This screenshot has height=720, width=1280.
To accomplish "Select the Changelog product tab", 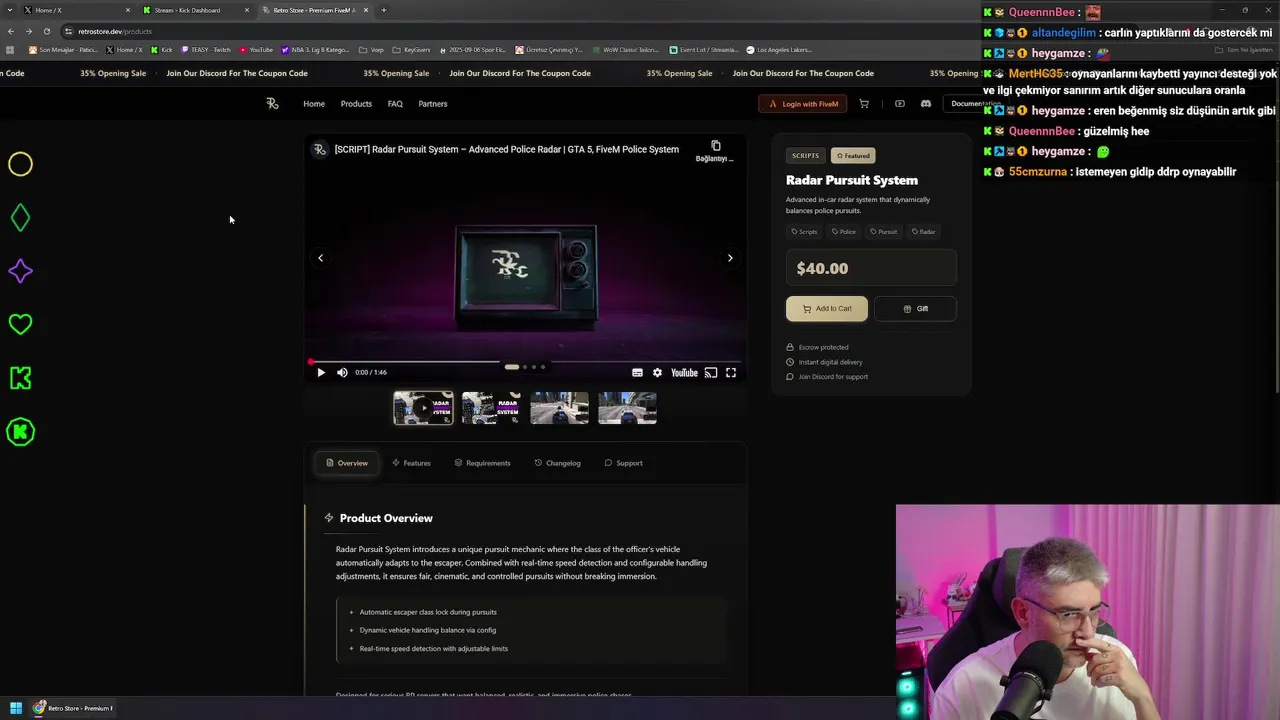I will [x=557, y=463].
